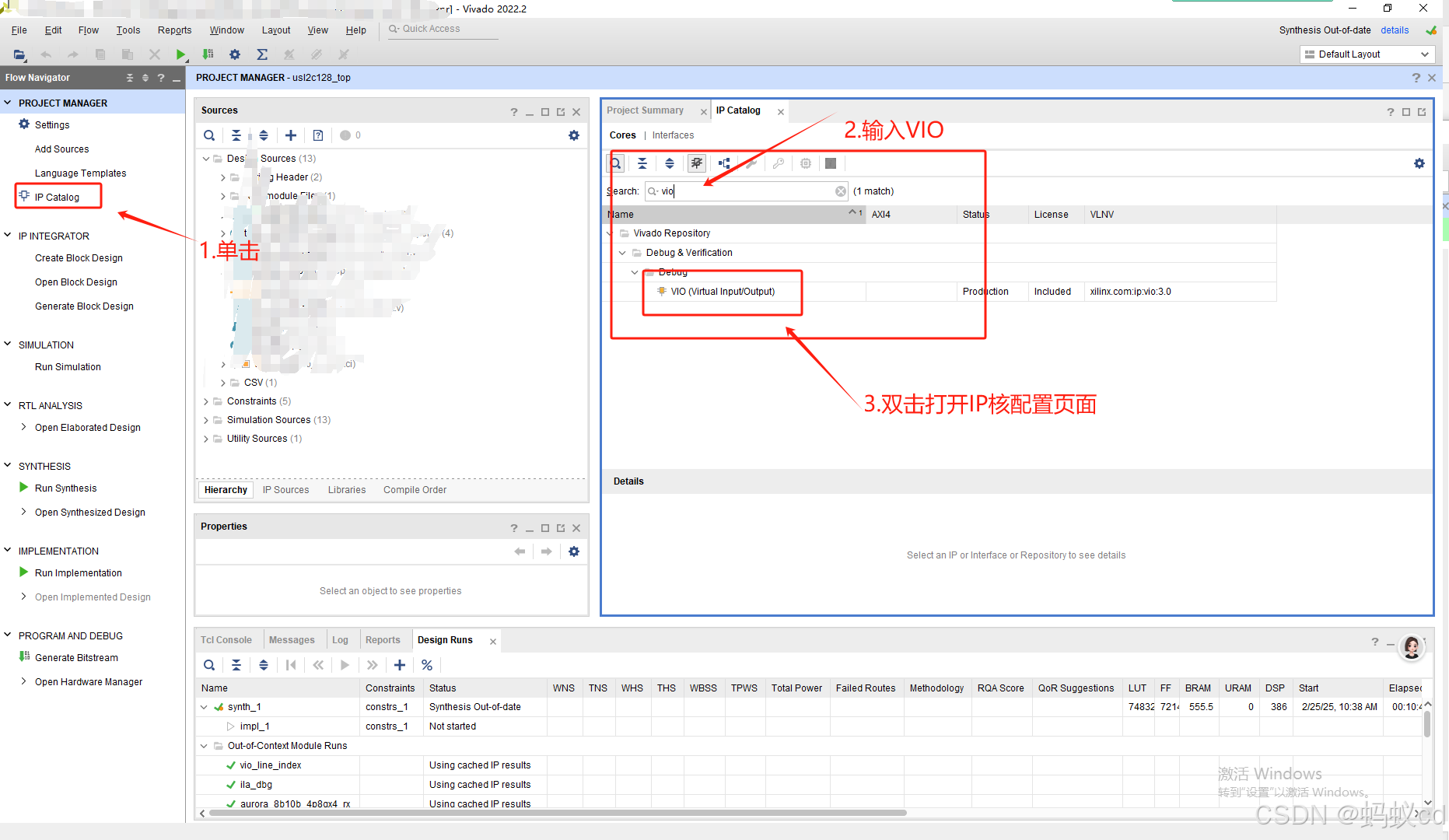Click the percent icon in Design Runs toolbar

point(427,665)
